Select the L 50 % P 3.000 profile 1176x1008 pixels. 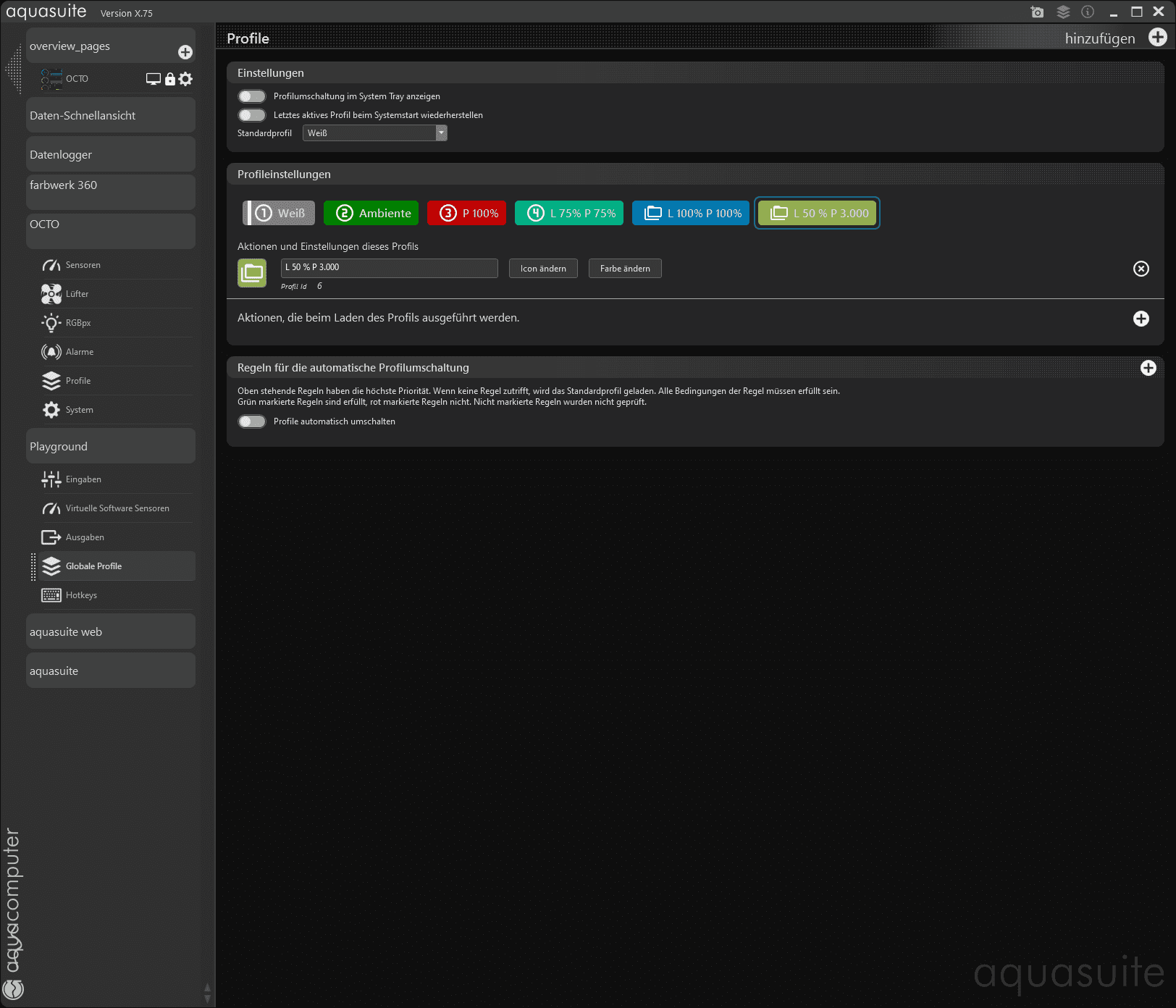point(818,213)
